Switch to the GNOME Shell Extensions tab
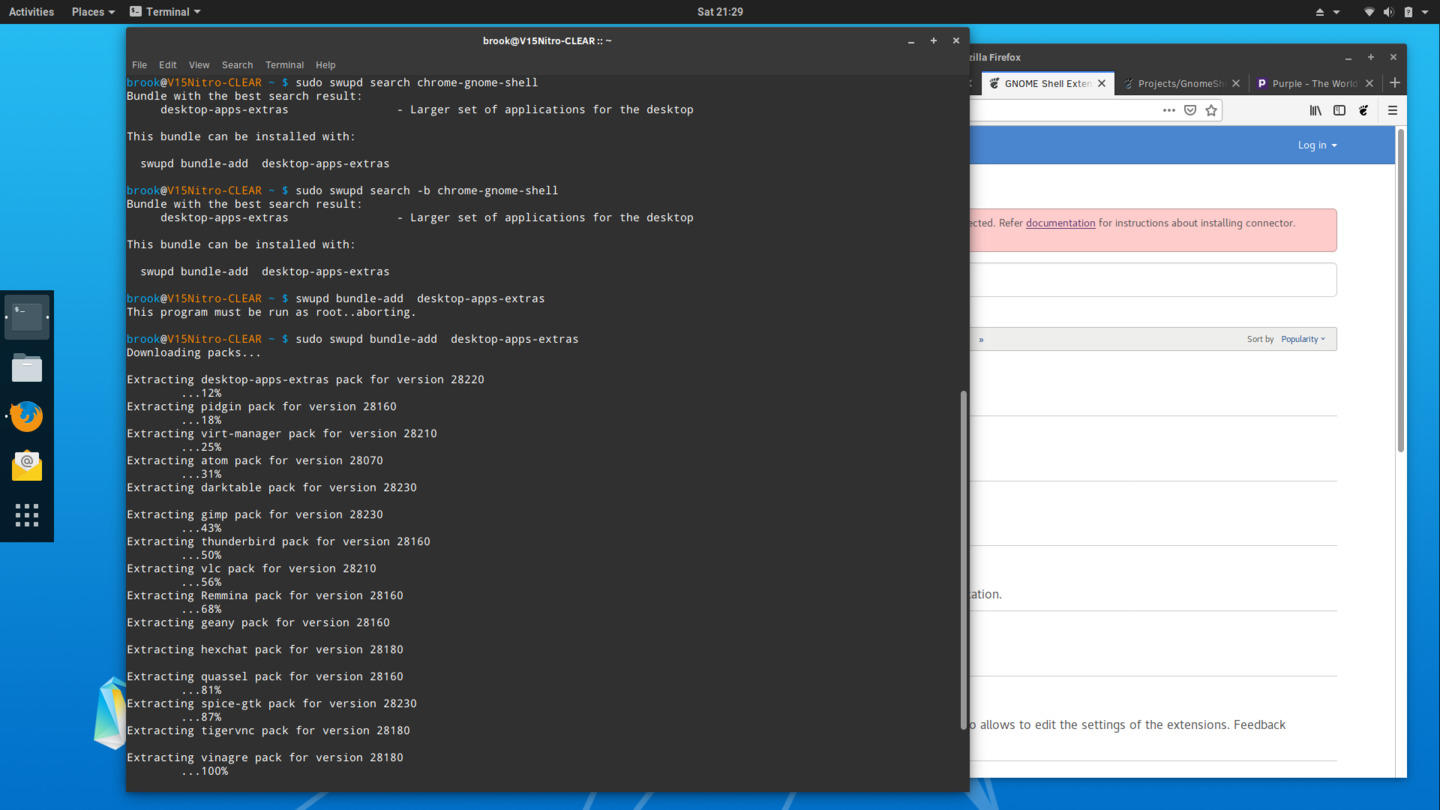The image size is (1440, 810). [x=1047, y=84]
